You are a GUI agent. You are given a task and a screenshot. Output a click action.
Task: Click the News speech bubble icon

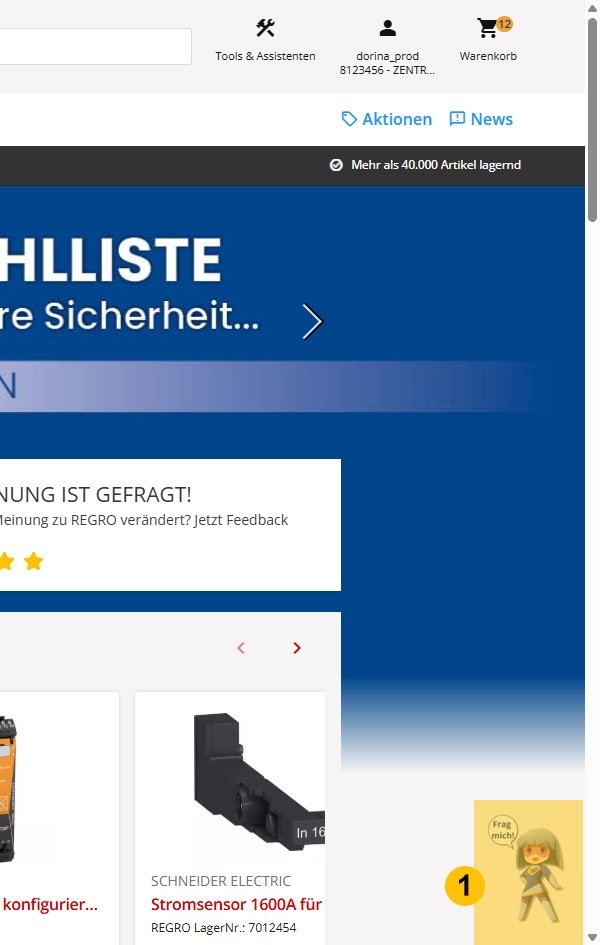pos(457,119)
